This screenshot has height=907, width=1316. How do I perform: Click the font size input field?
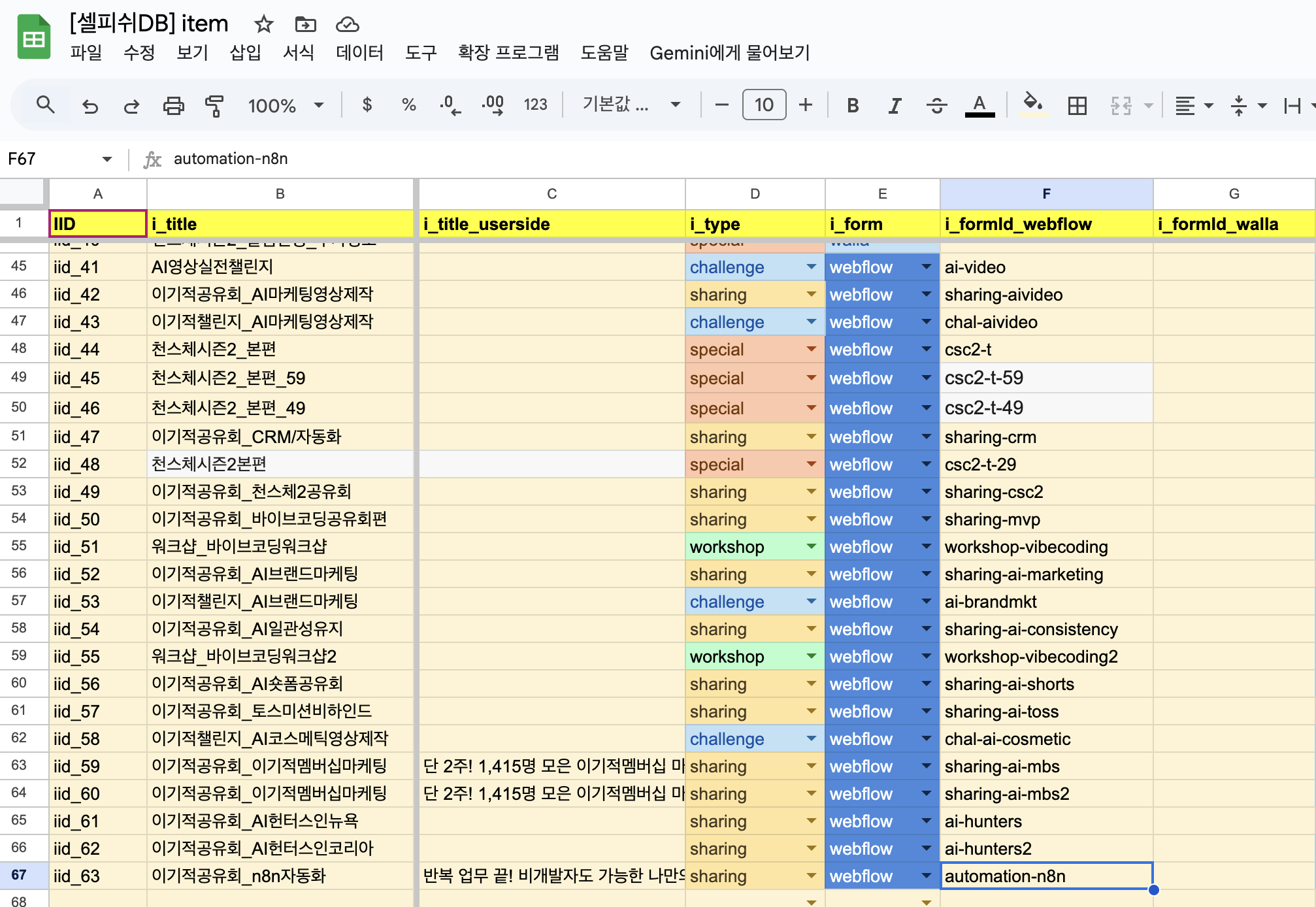coord(764,105)
